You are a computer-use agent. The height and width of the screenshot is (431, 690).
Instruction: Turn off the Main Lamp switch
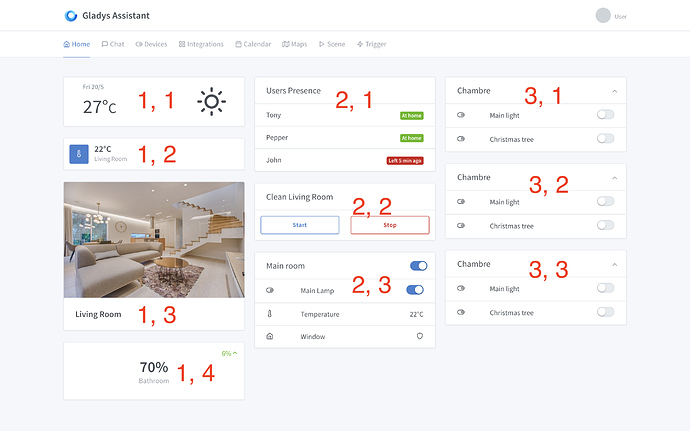point(415,290)
